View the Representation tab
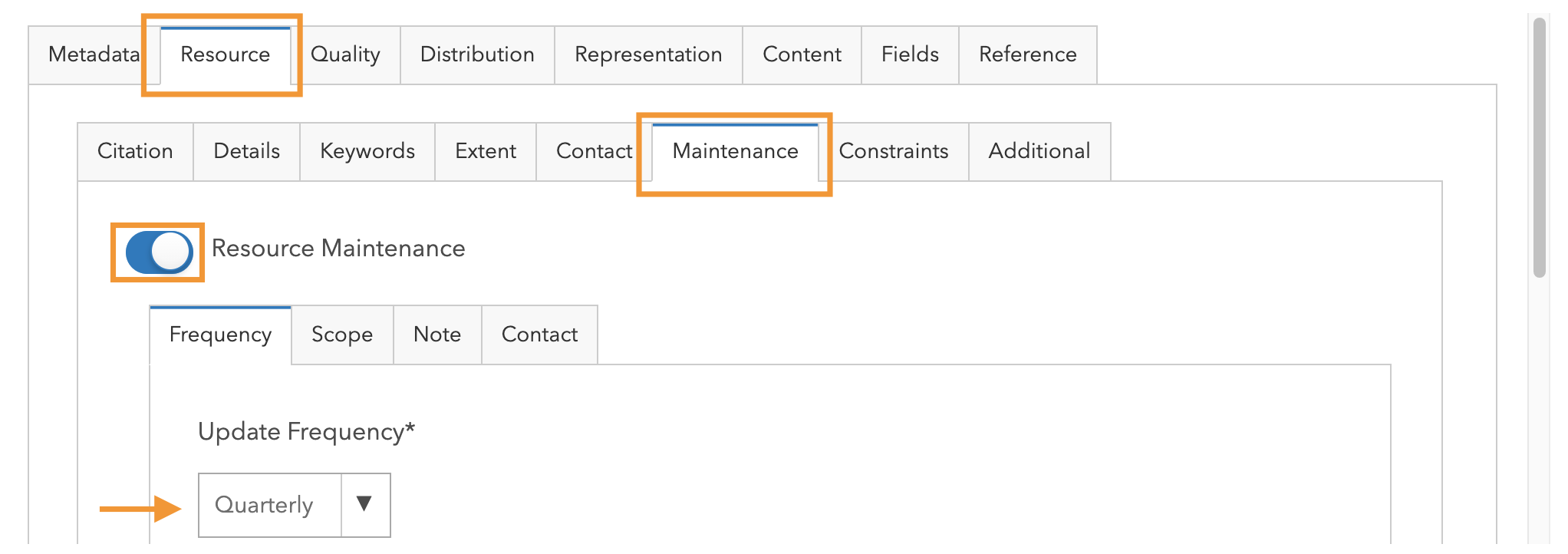This screenshot has width=1568, height=554. (x=647, y=54)
